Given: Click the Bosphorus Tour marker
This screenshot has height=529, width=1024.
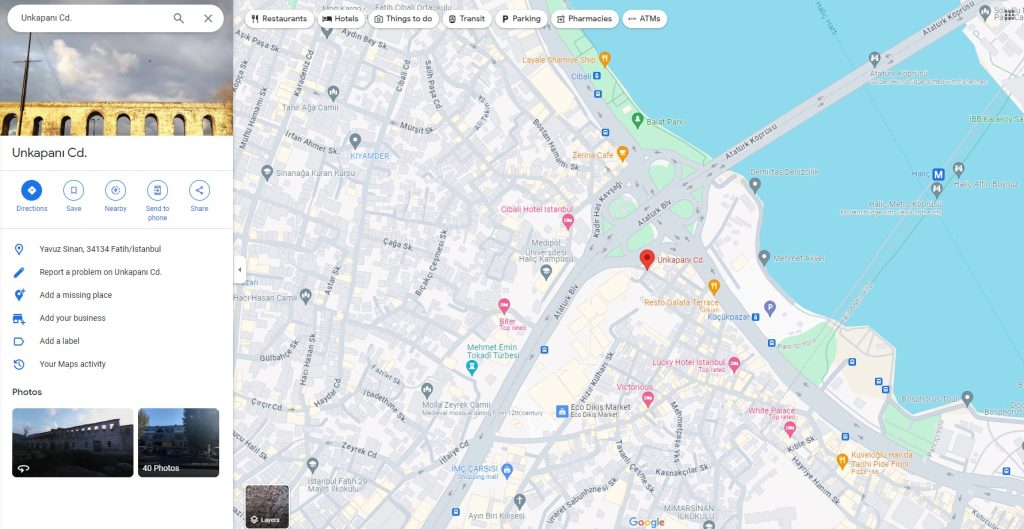Looking at the screenshot, I should tap(967, 398).
